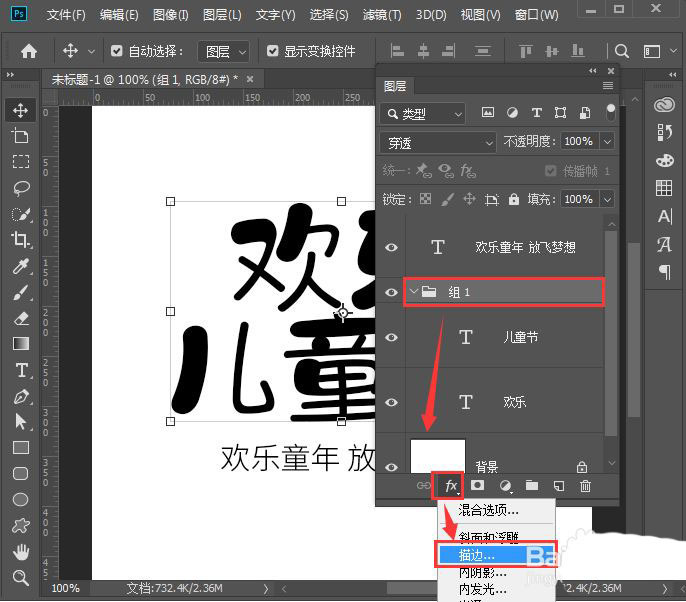Toggle the layer filter on/off switch
The width and height of the screenshot is (686, 602).
click(x=610, y=113)
